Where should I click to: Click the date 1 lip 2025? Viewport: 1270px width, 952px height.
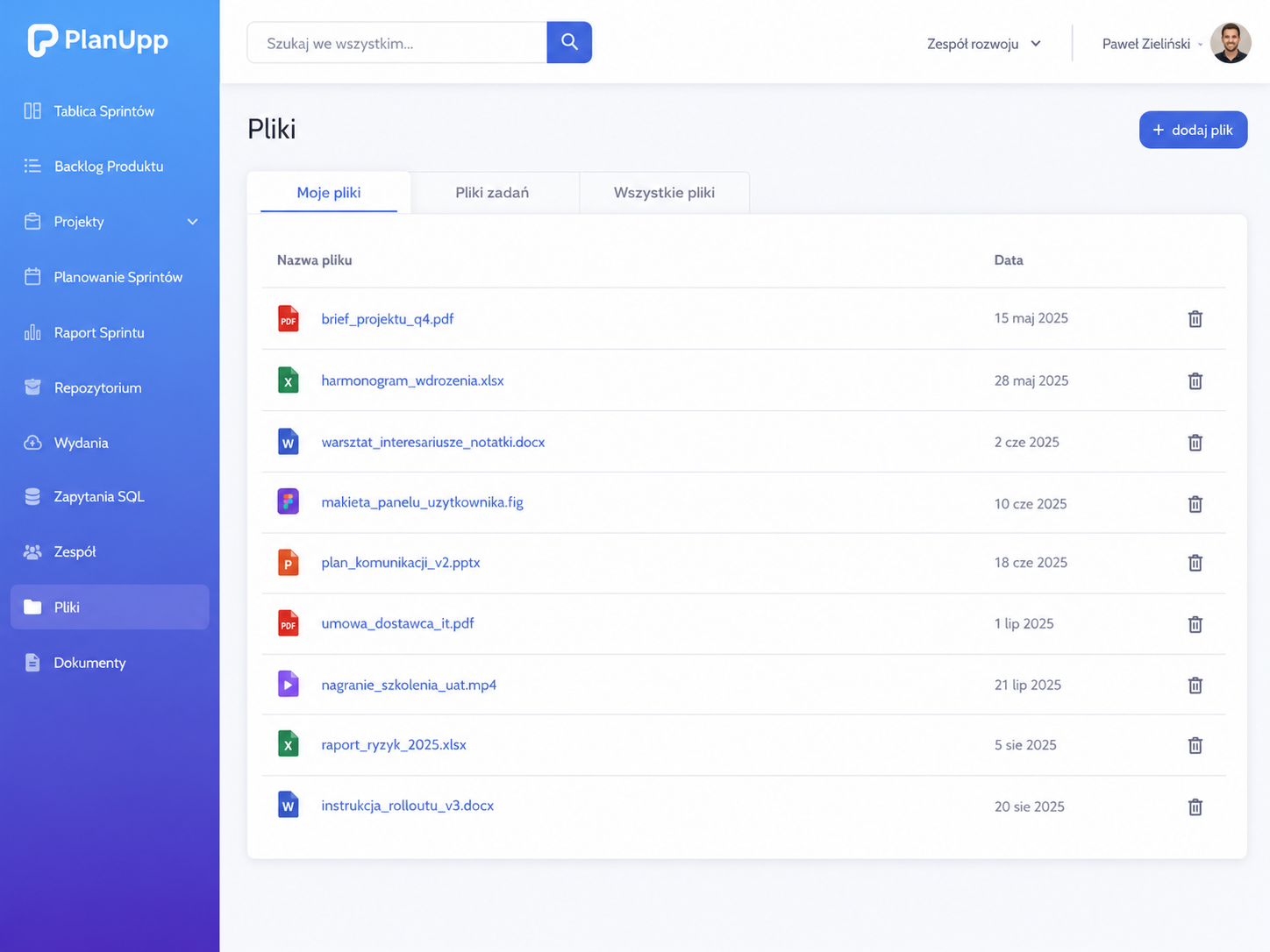click(x=1024, y=623)
